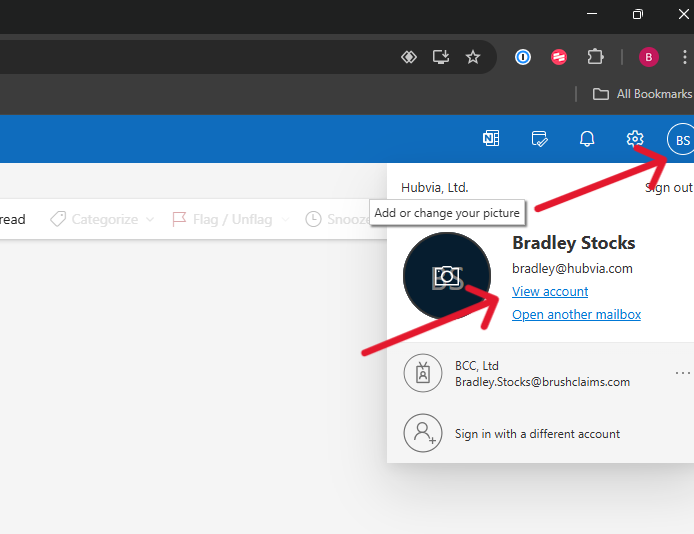
Task: Bookmark this page with star icon
Action: (473, 57)
